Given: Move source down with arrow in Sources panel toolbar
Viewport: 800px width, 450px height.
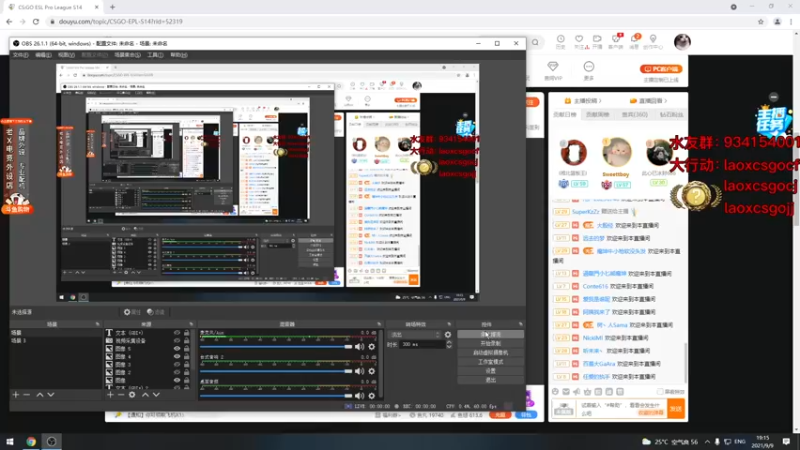Looking at the screenshot, I should [x=156, y=395].
